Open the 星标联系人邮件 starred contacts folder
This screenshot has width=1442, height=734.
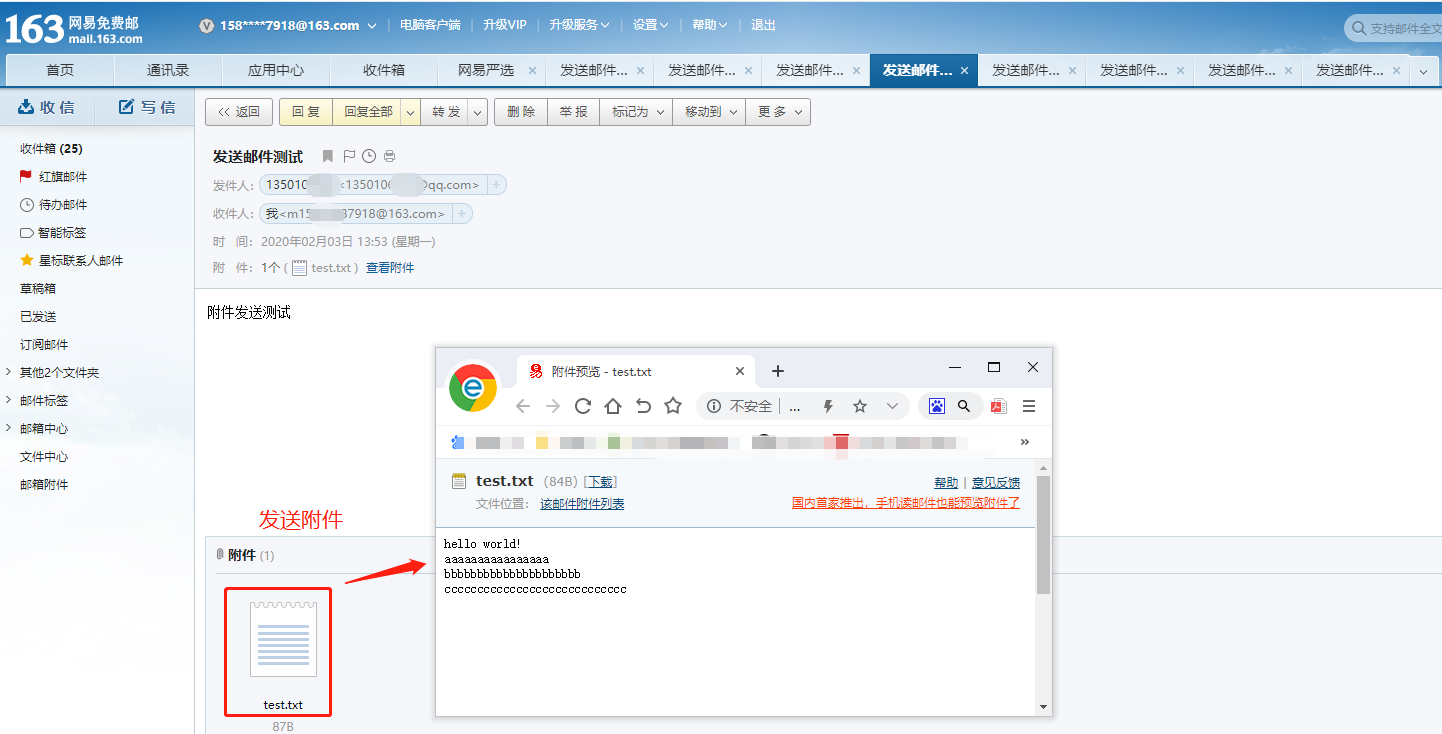(71, 260)
